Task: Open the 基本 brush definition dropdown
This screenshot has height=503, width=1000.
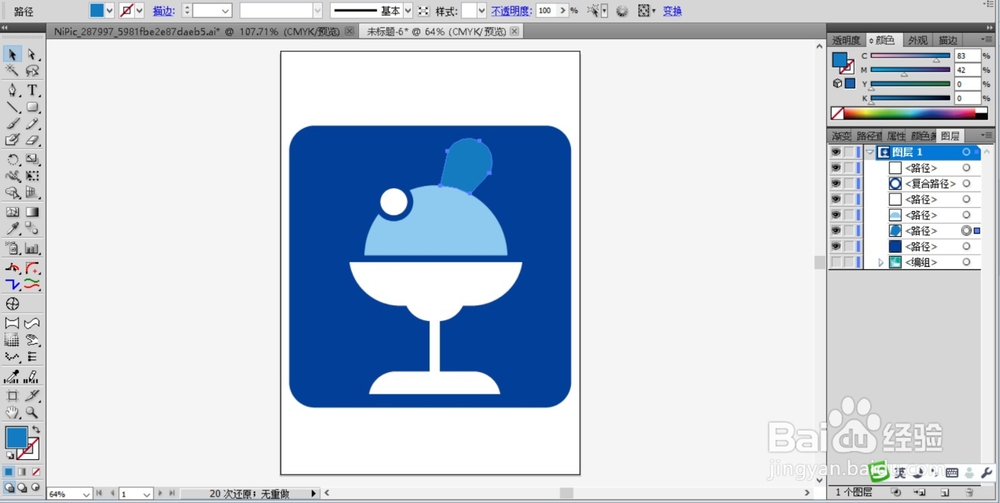Action: (x=408, y=11)
